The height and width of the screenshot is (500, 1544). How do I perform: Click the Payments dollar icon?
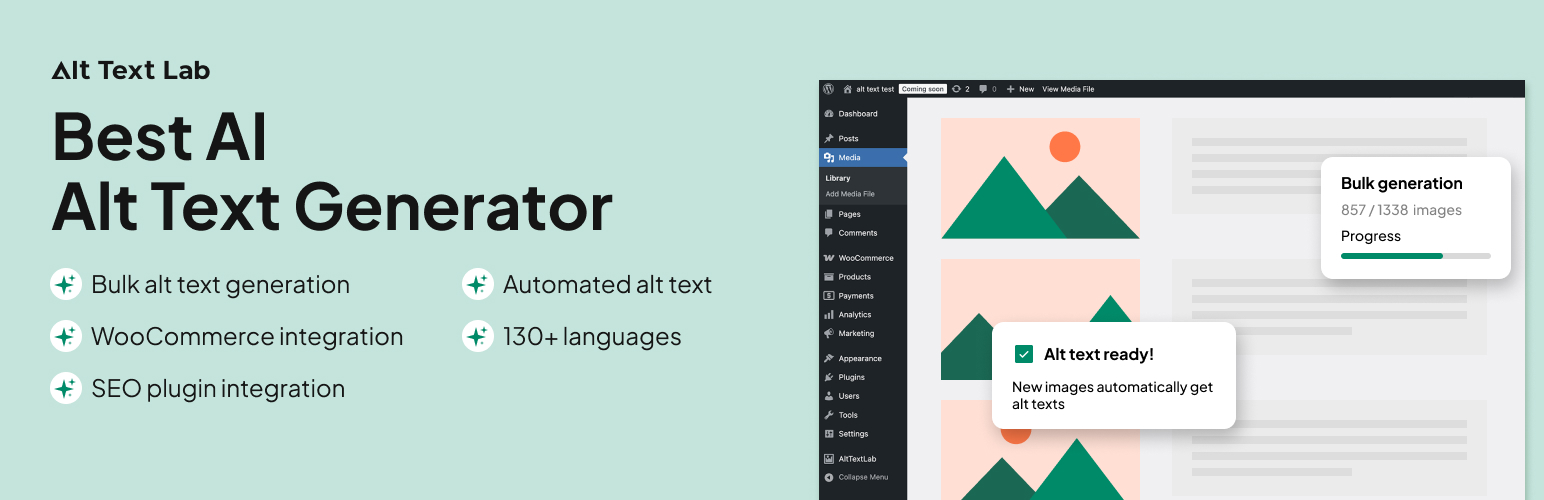829,296
